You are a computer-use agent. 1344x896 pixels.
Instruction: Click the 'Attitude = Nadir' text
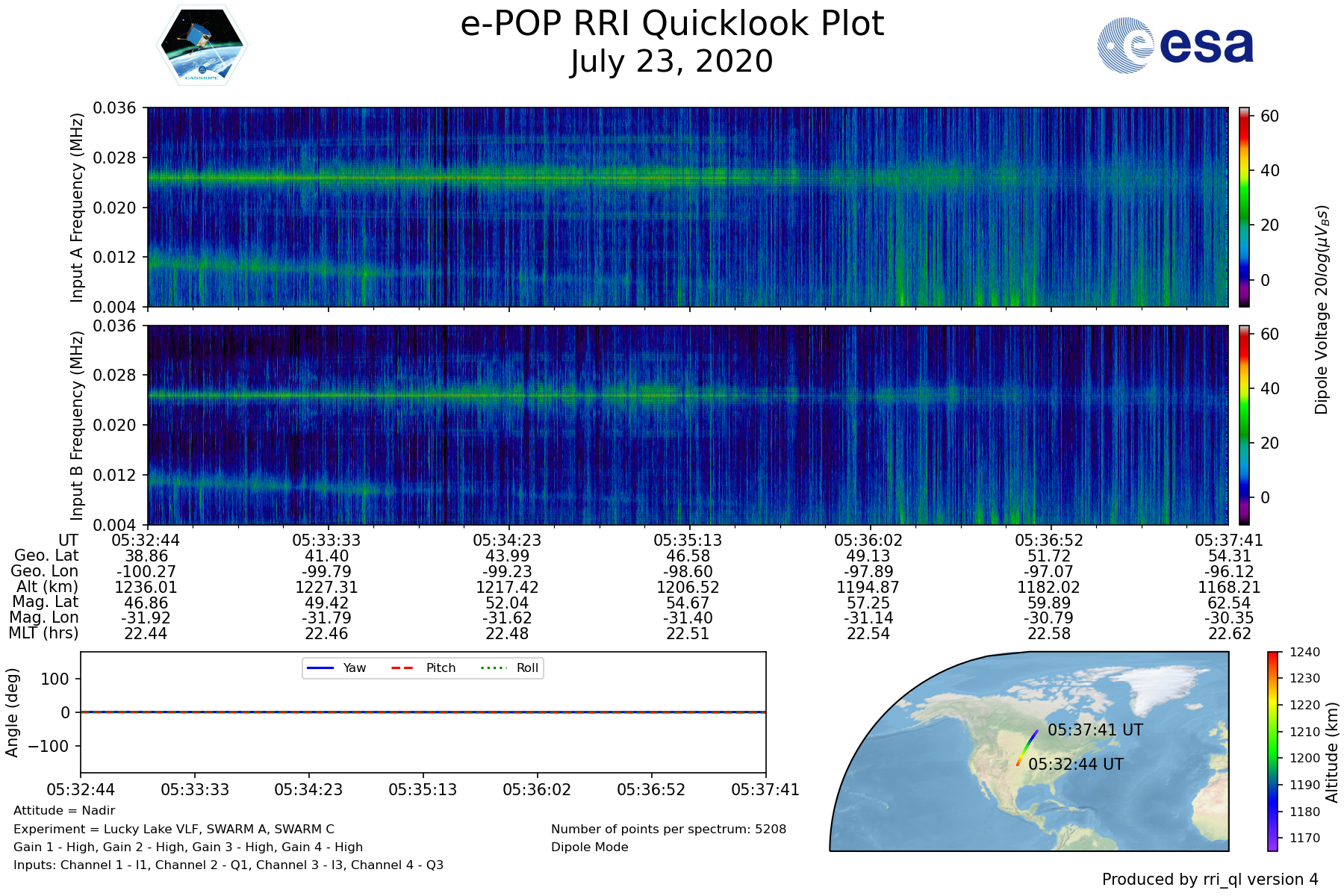pyautogui.click(x=64, y=811)
